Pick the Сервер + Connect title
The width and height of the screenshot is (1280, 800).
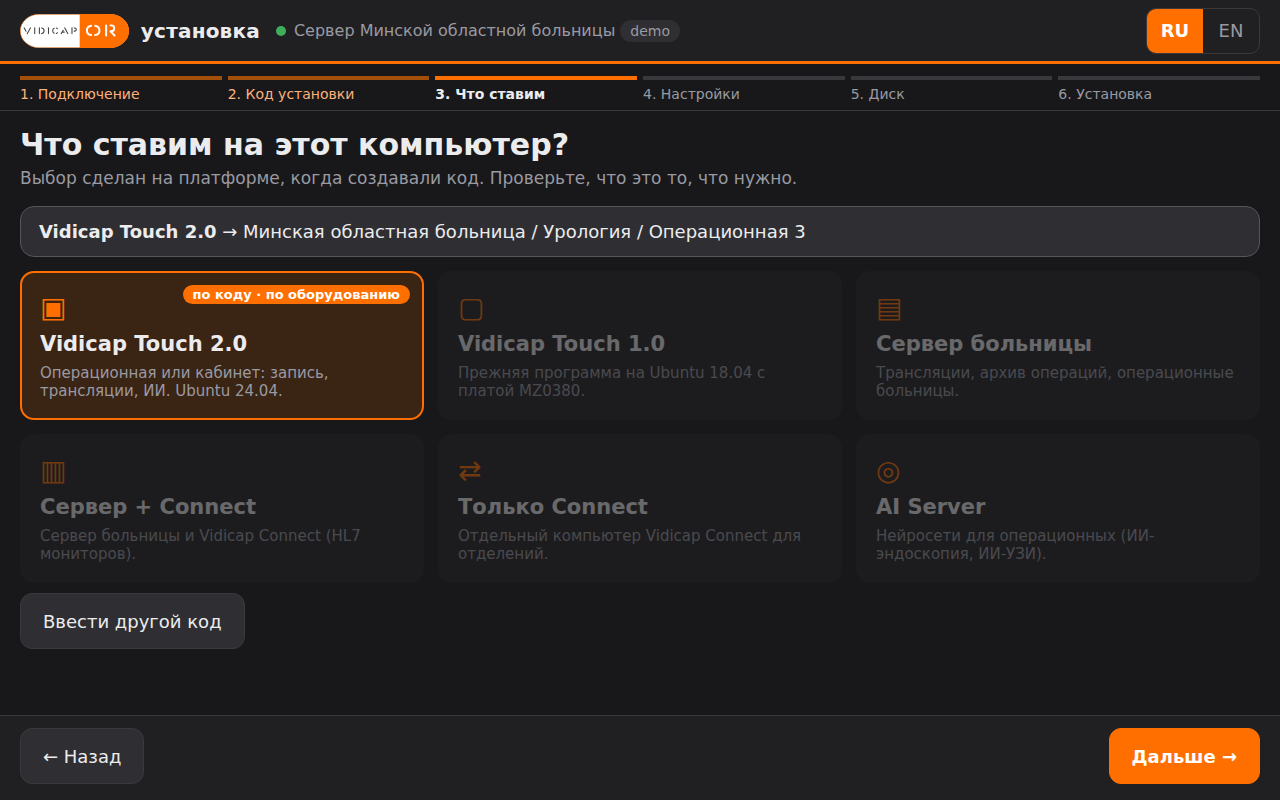tap(148, 506)
